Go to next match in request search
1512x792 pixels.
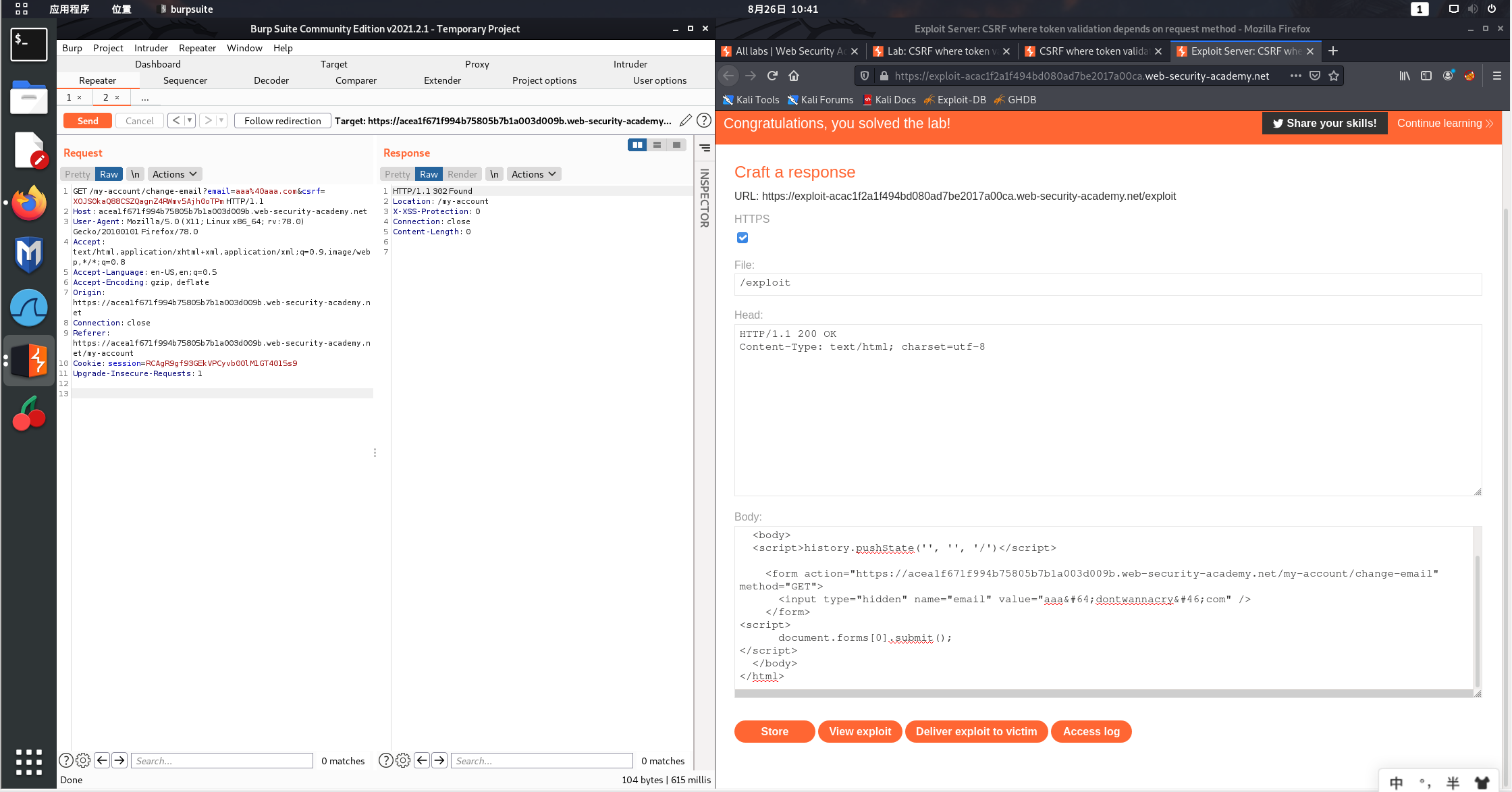tap(119, 760)
